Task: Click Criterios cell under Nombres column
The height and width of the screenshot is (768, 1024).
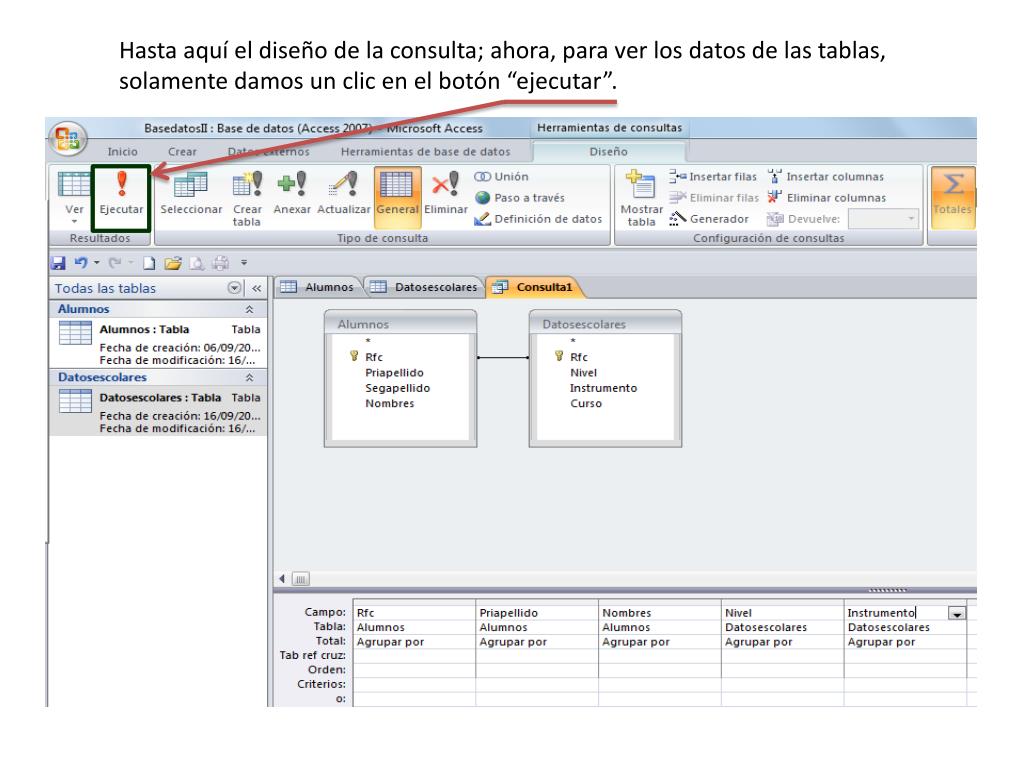Action: point(660,684)
